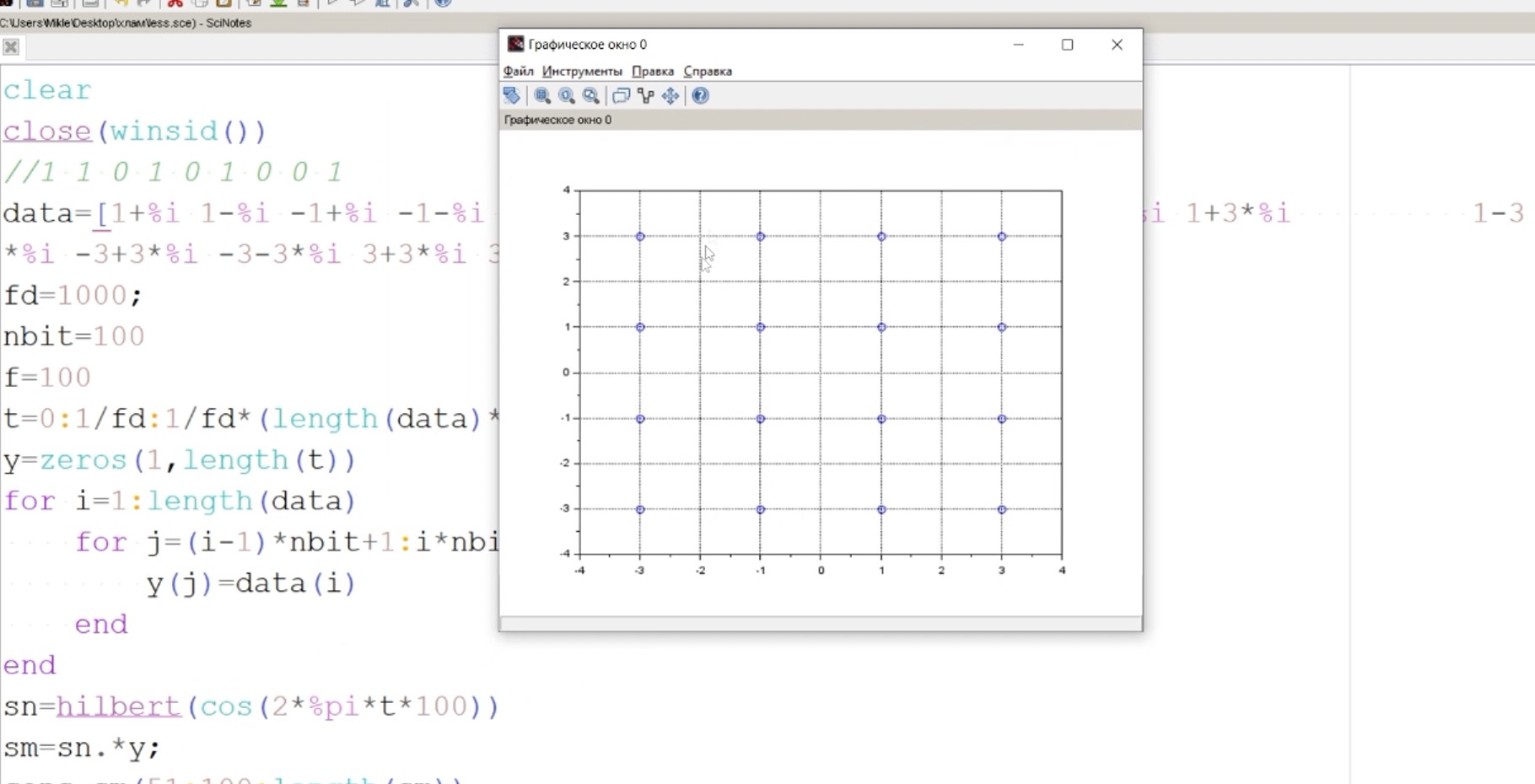Click the plot point at x=1, y=-3
This screenshot has width=1535, height=784.
[x=881, y=510]
